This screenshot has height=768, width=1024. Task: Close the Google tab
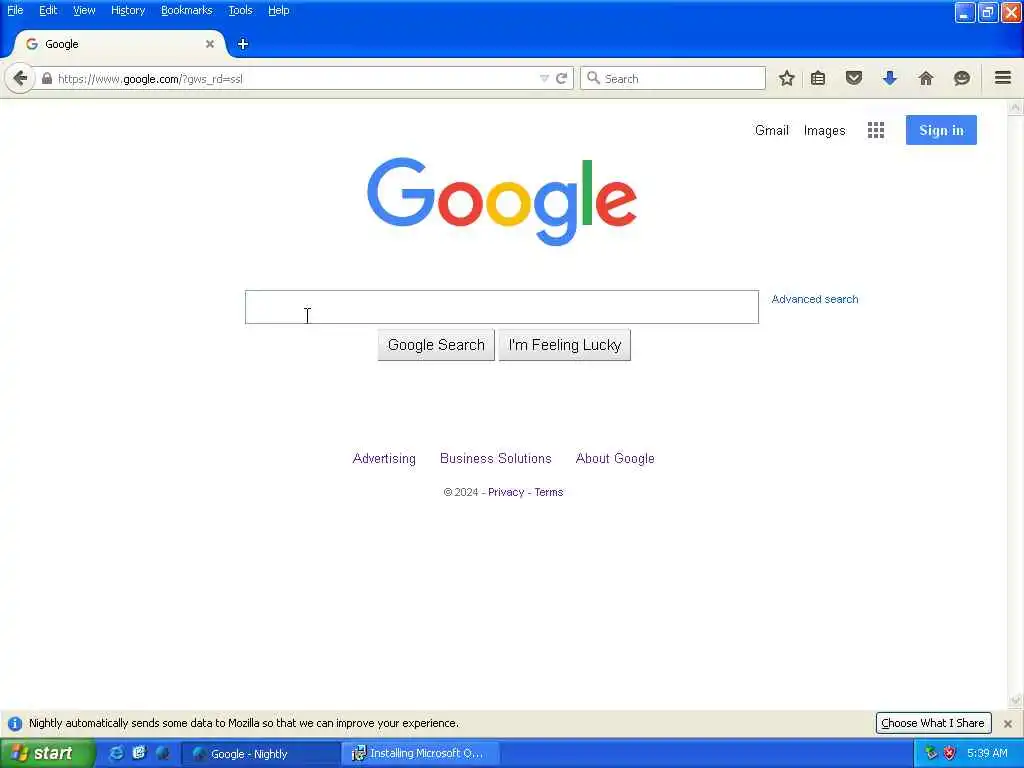(210, 44)
